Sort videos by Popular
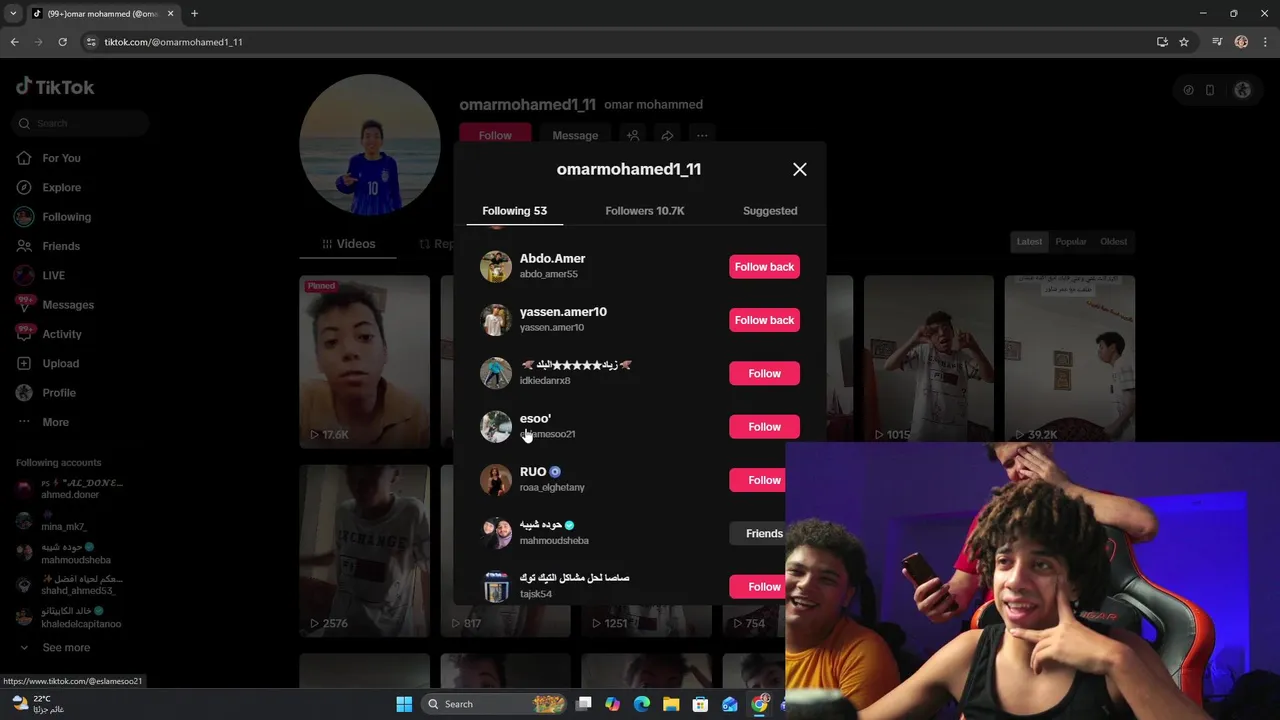Image resolution: width=1280 pixels, height=720 pixels. [1070, 242]
